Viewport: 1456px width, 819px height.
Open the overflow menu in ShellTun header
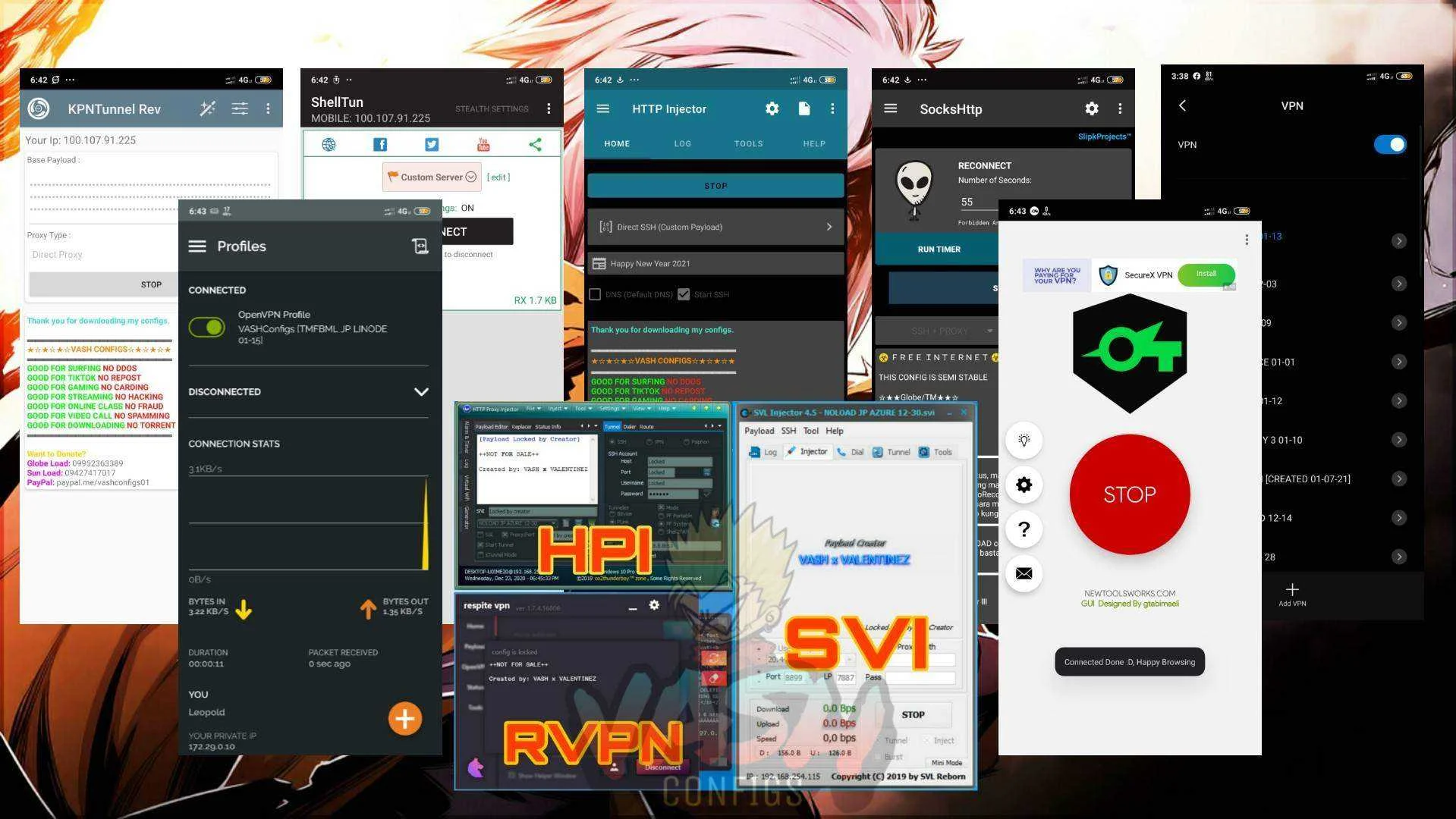(x=549, y=109)
